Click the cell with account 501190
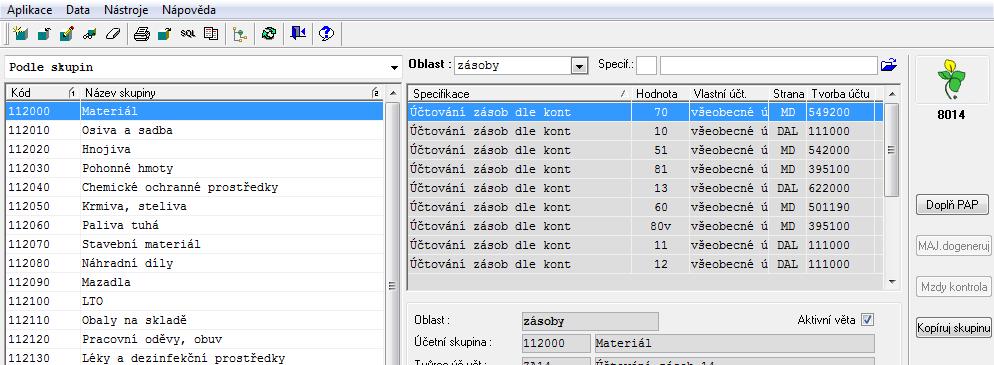The width and height of the screenshot is (994, 365). [x=840, y=207]
